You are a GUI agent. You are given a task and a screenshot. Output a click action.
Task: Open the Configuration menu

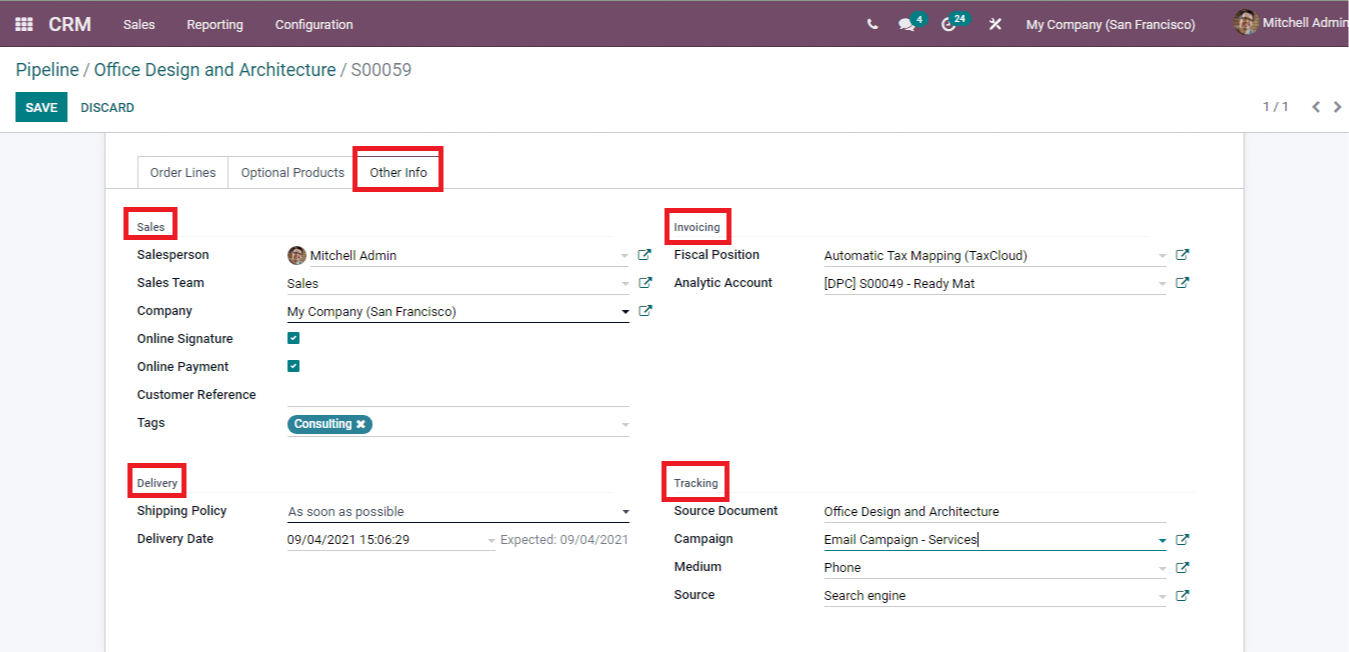click(314, 24)
